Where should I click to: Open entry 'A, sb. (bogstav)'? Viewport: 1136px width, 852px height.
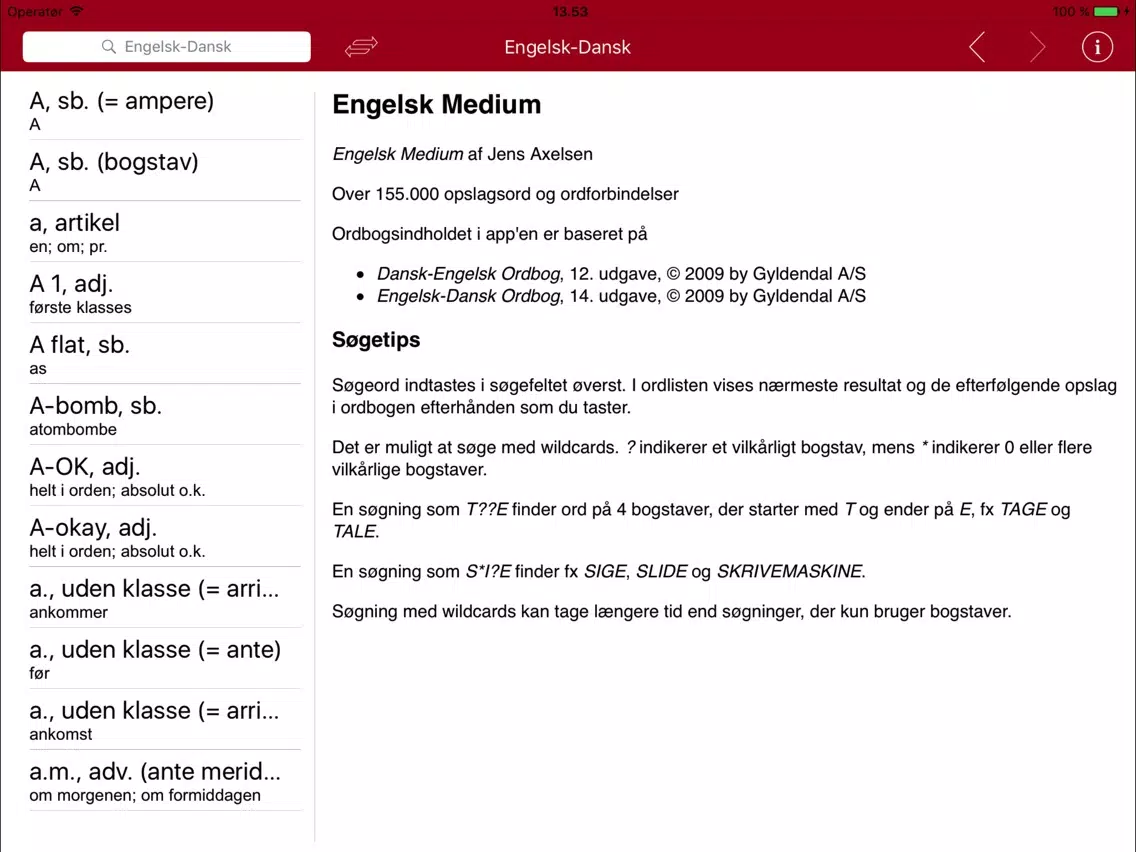pos(164,170)
